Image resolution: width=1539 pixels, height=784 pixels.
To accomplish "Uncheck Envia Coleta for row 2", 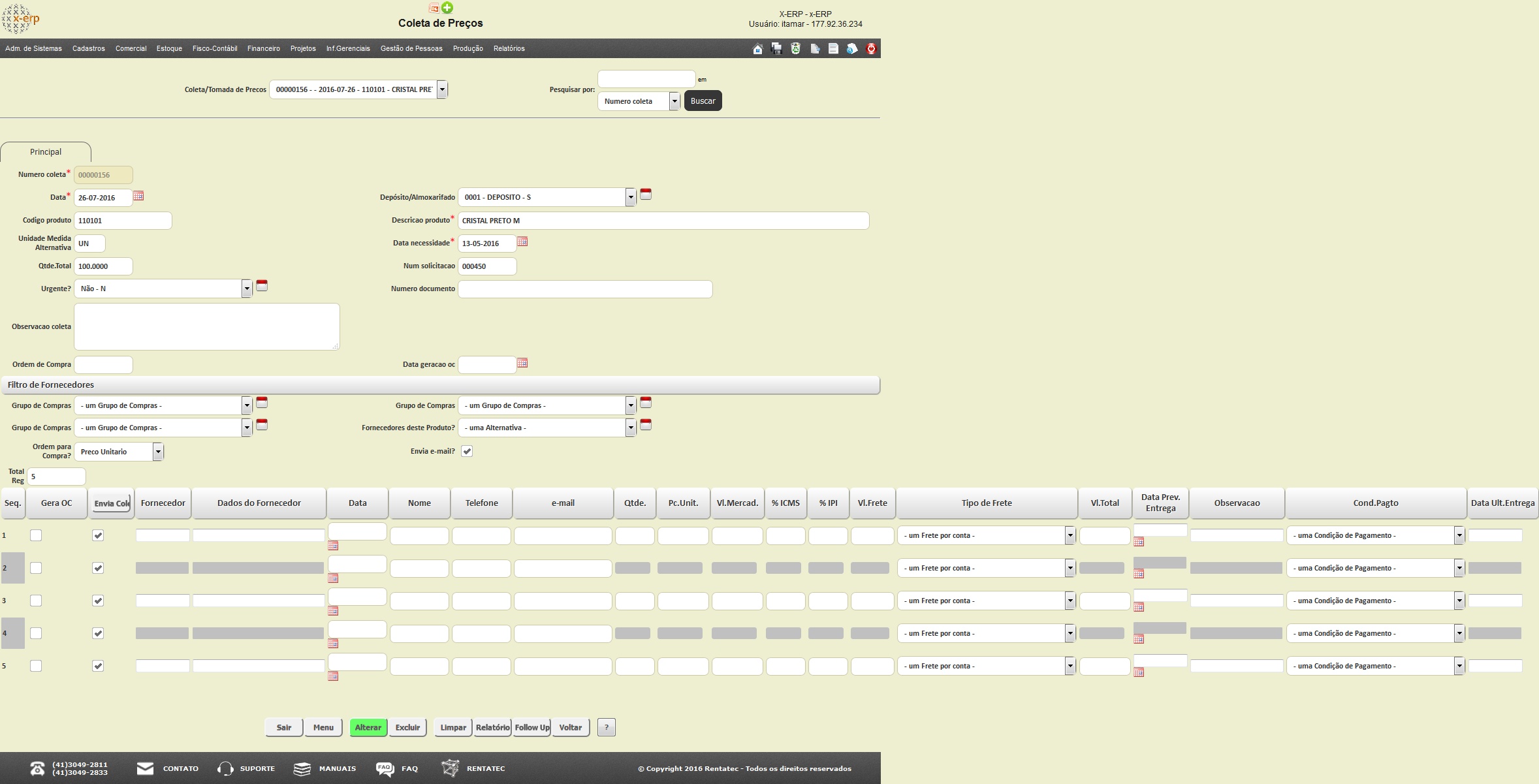I will (98, 568).
